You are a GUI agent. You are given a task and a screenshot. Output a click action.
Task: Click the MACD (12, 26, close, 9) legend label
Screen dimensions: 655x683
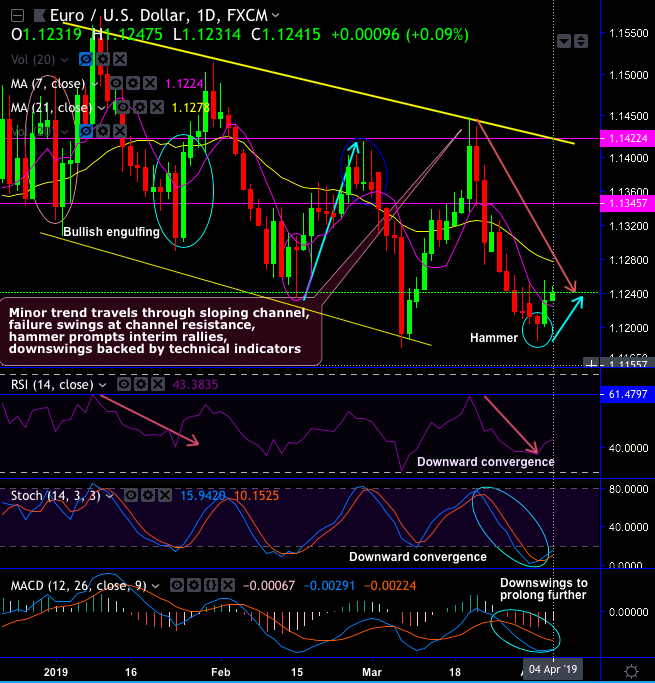(x=79, y=585)
